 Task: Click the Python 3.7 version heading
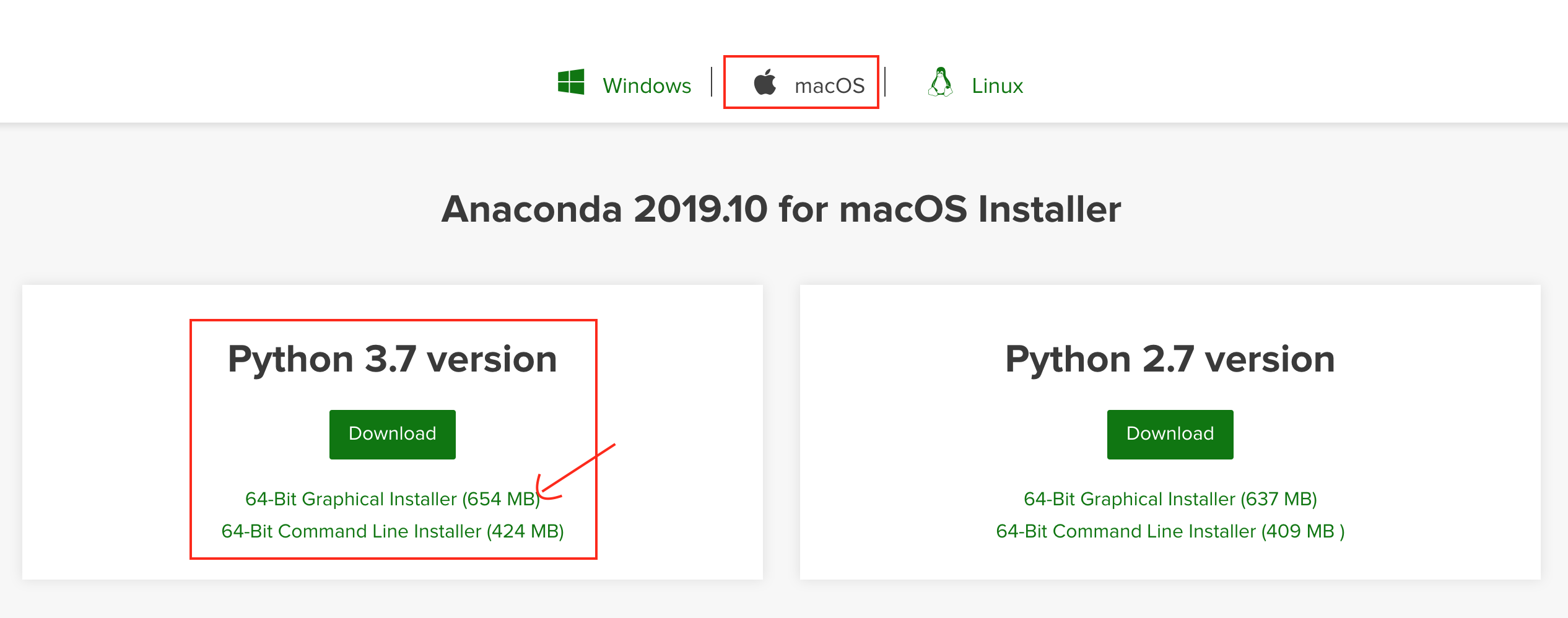392,359
